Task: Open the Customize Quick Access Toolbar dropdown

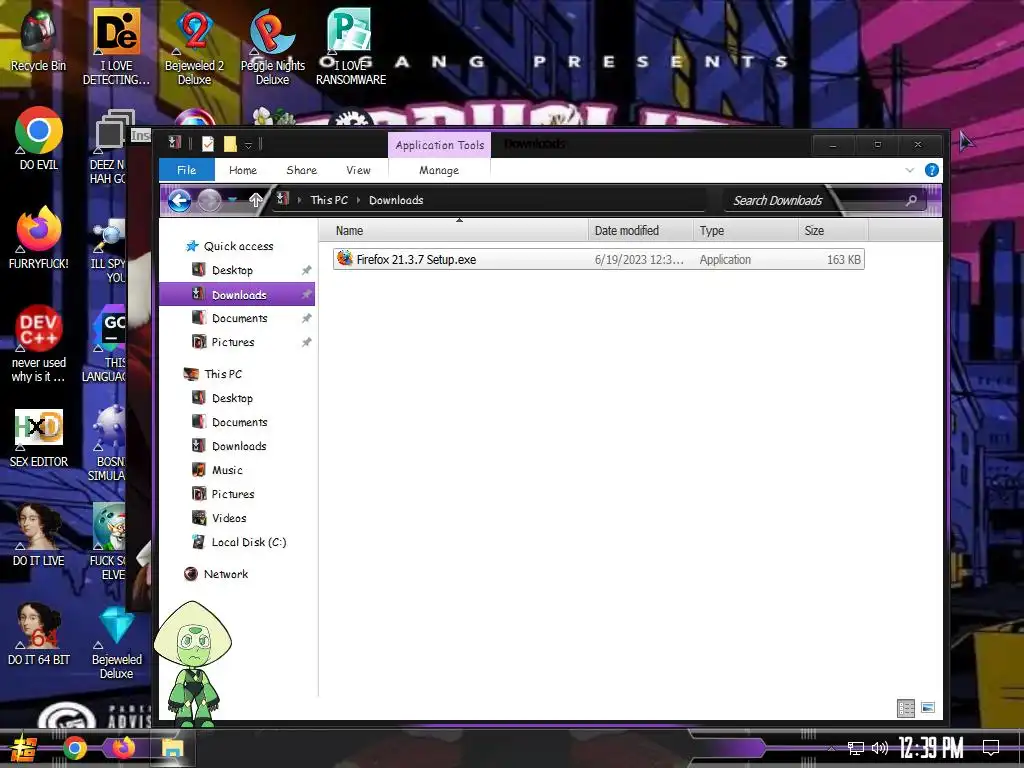Action: click(x=248, y=145)
